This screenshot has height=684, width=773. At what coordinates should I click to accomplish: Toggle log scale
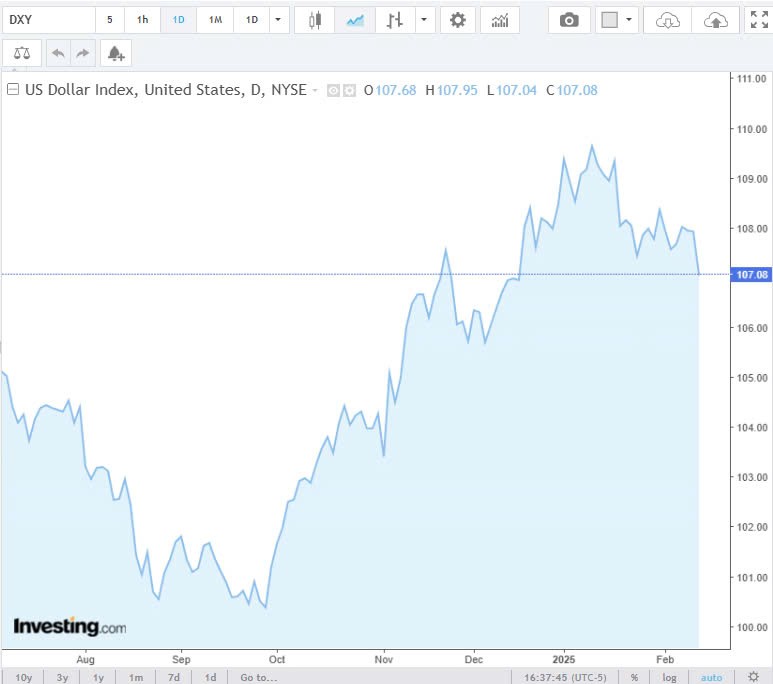coord(669,677)
